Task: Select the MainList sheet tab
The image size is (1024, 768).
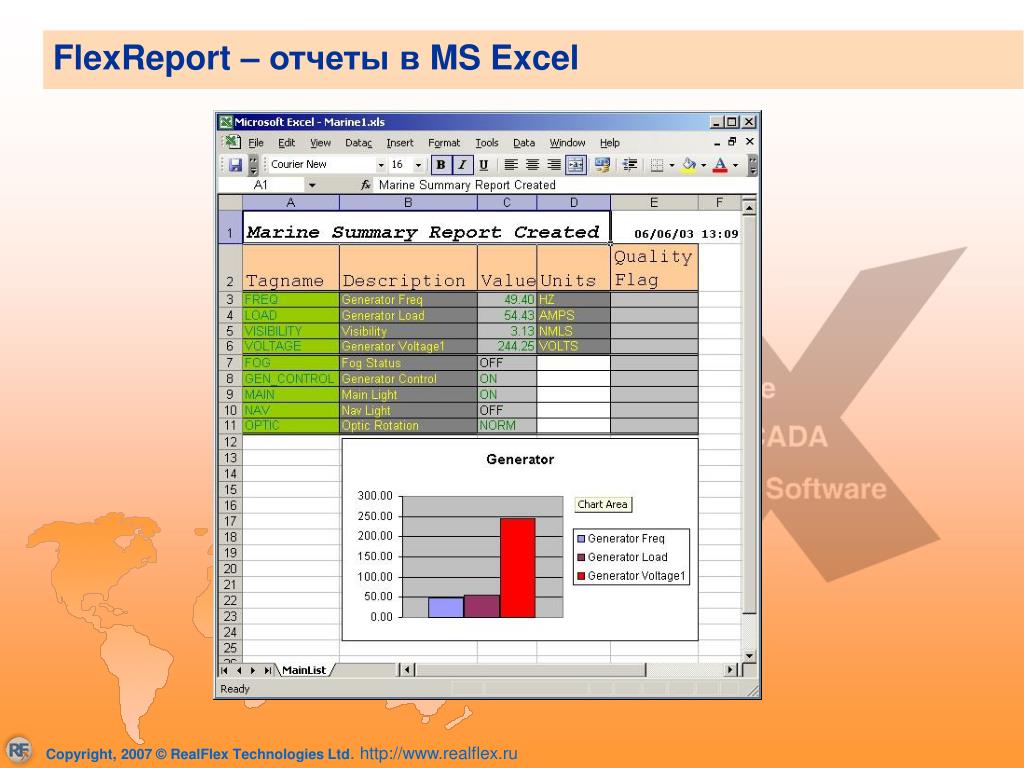Action: coord(304,670)
